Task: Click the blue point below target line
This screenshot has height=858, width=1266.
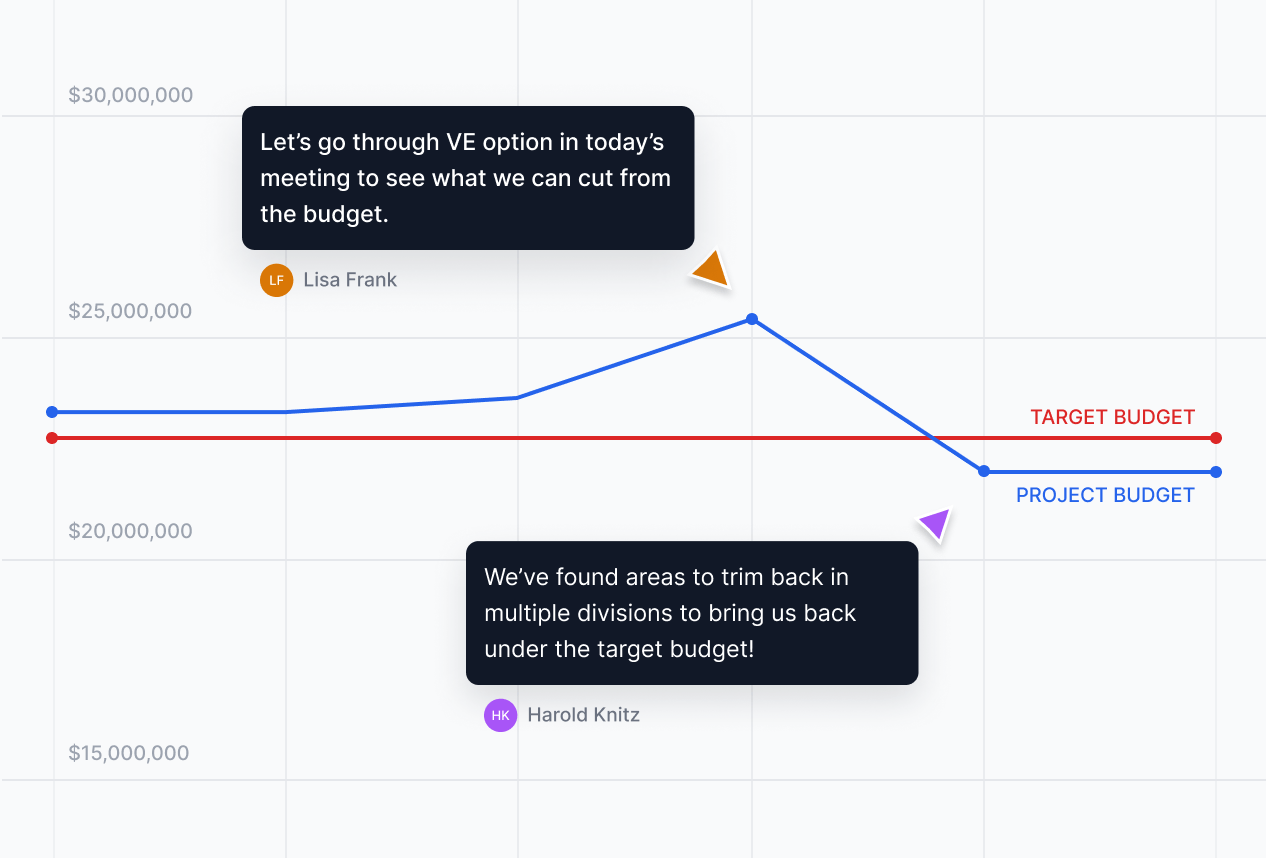Action: tap(984, 471)
